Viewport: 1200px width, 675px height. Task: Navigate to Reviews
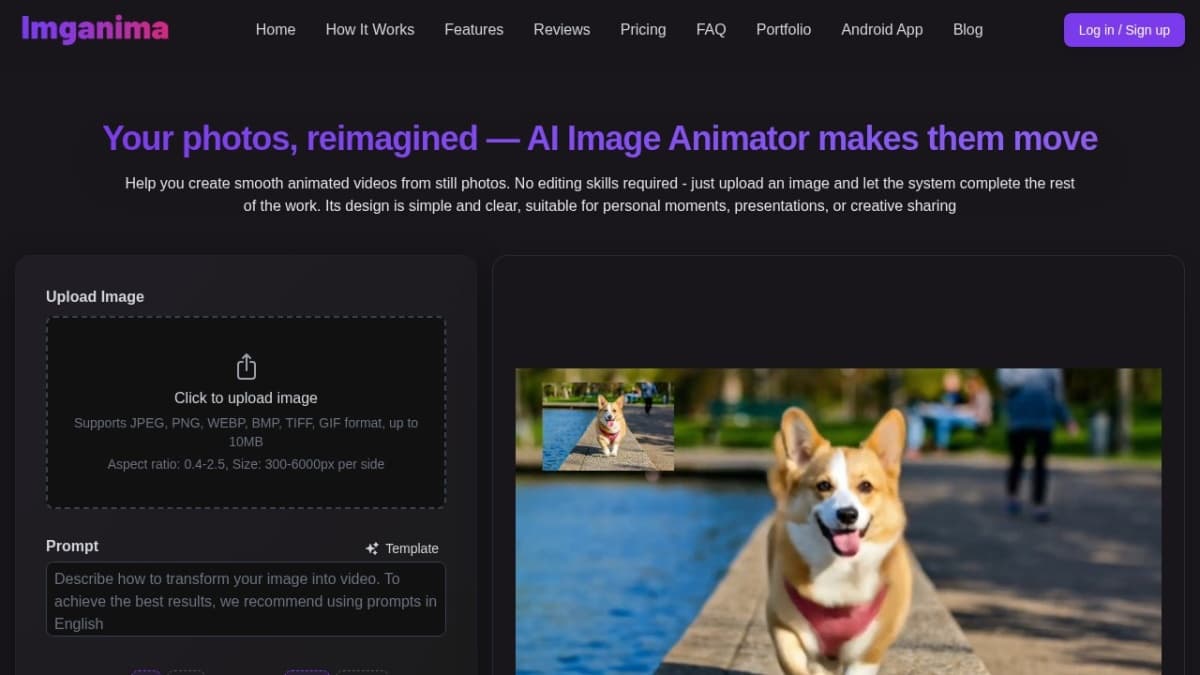(x=561, y=30)
